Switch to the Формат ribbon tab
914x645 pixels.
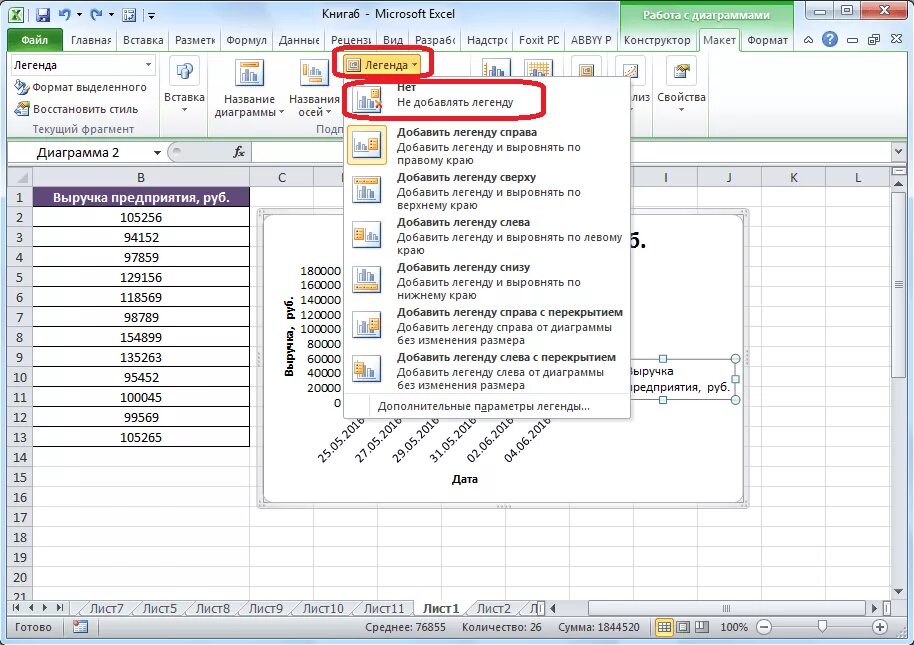(767, 40)
